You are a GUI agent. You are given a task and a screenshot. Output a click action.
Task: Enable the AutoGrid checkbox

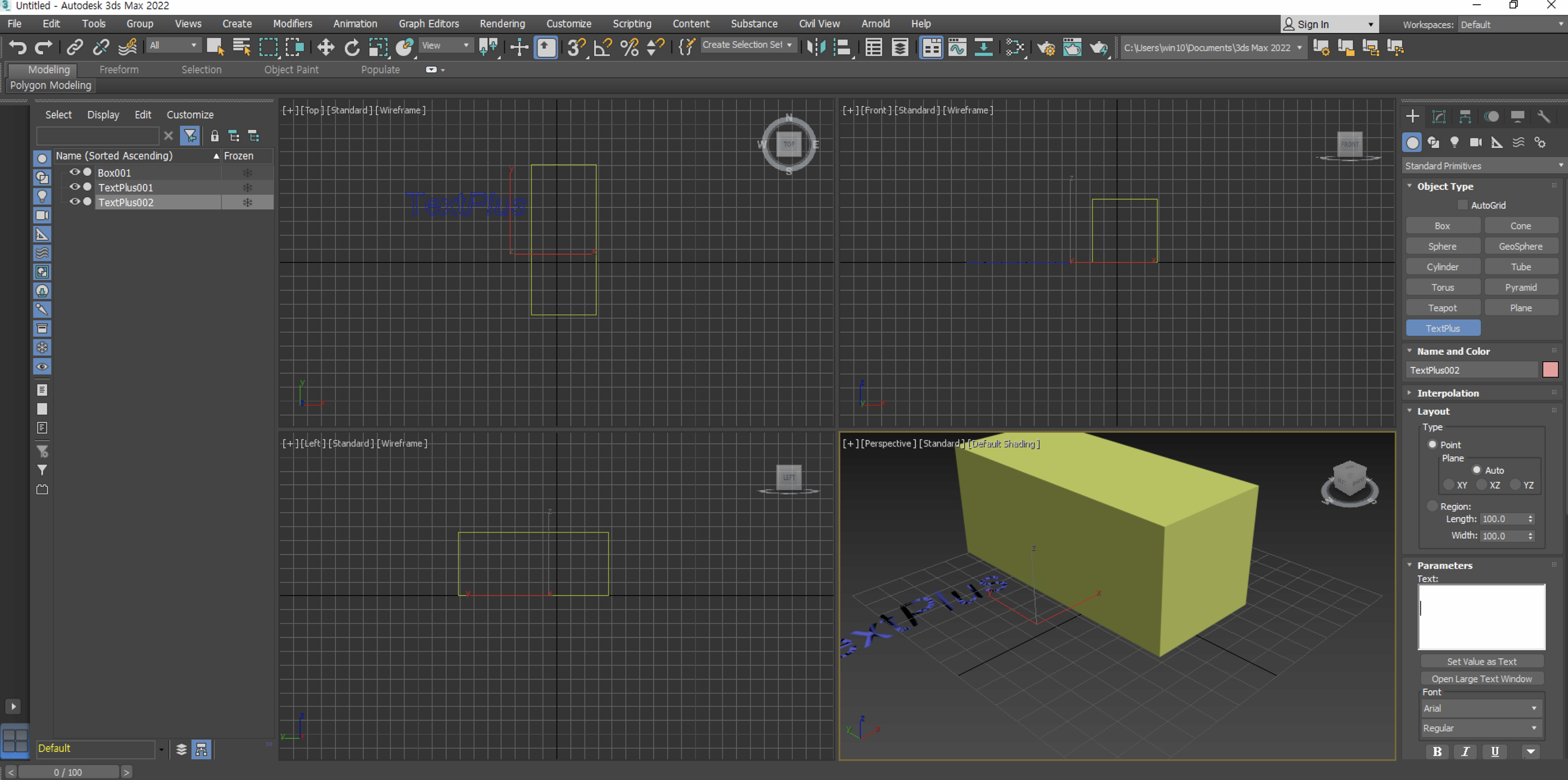(x=1463, y=205)
